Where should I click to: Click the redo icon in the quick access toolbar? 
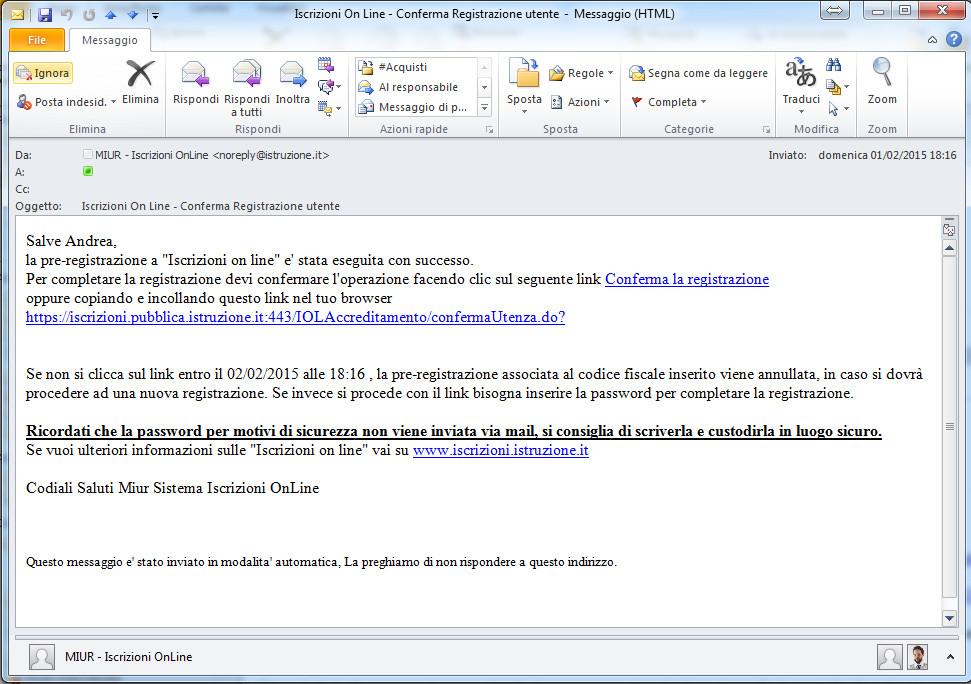click(x=89, y=14)
